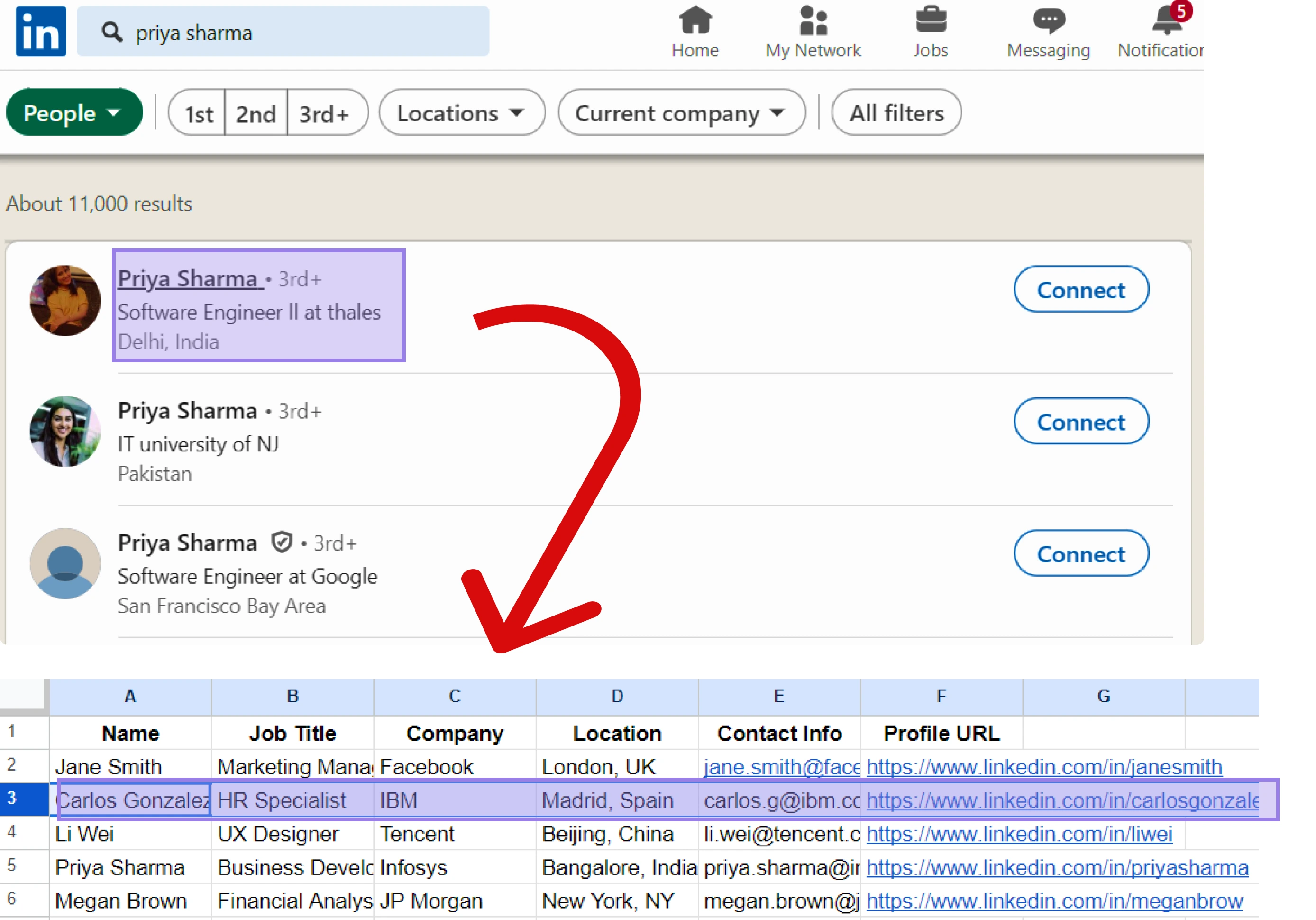Image resolution: width=1316 pixels, height=920 pixels.
Task: Expand the Current company dropdown
Action: click(682, 113)
